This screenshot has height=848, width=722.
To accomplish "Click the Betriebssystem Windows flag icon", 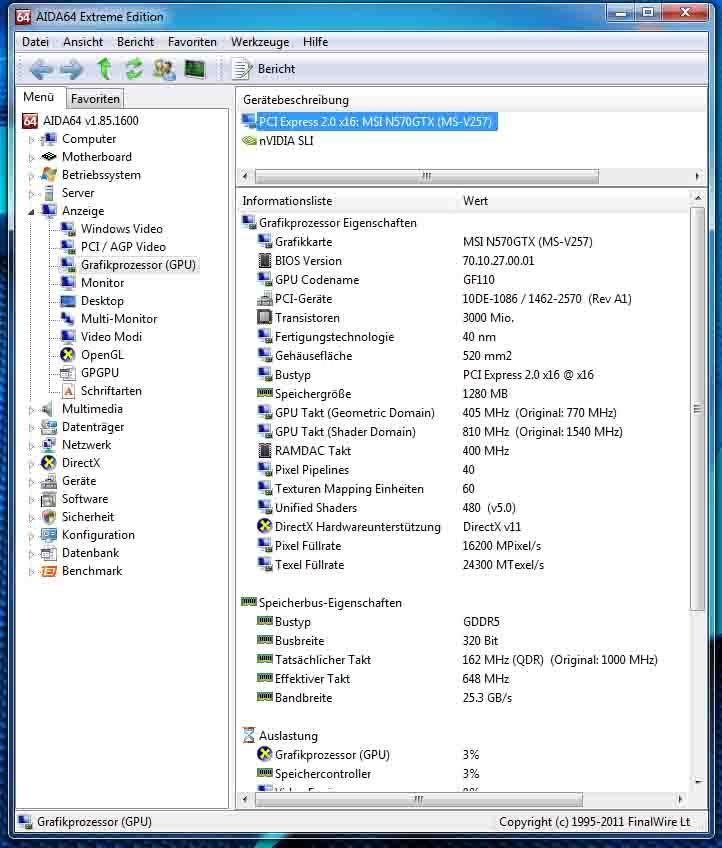I will (49, 175).
